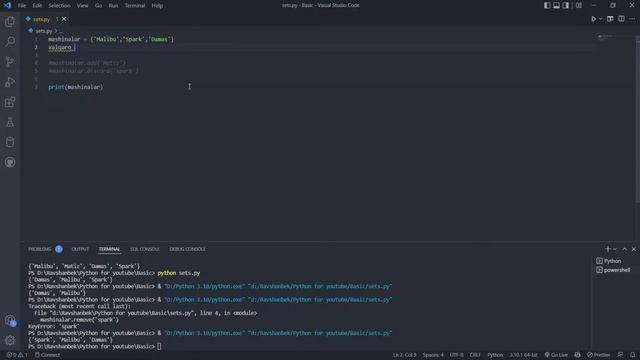
Task: Click the editor vertical scrollbar
Action: click(638, 118)
